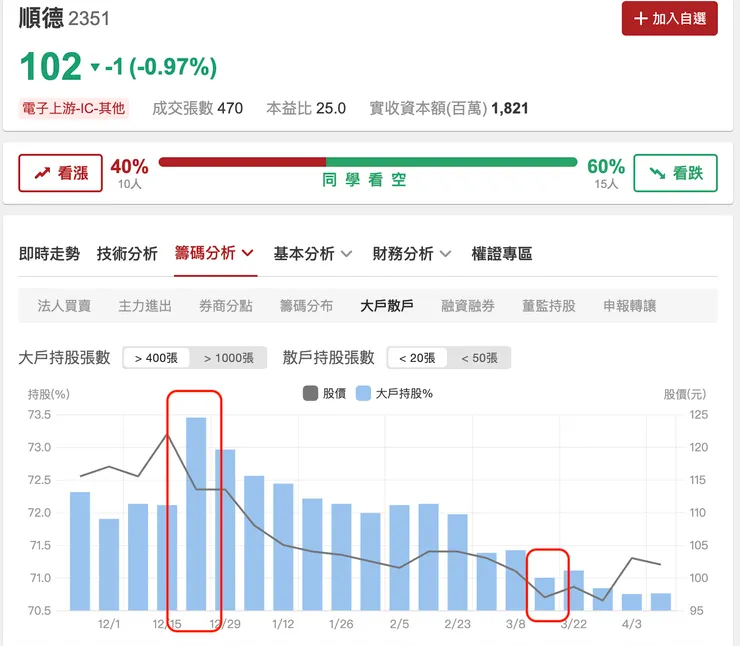Choose the < 50張 retail holder option
740x646 pixels.
coord(479,358)
